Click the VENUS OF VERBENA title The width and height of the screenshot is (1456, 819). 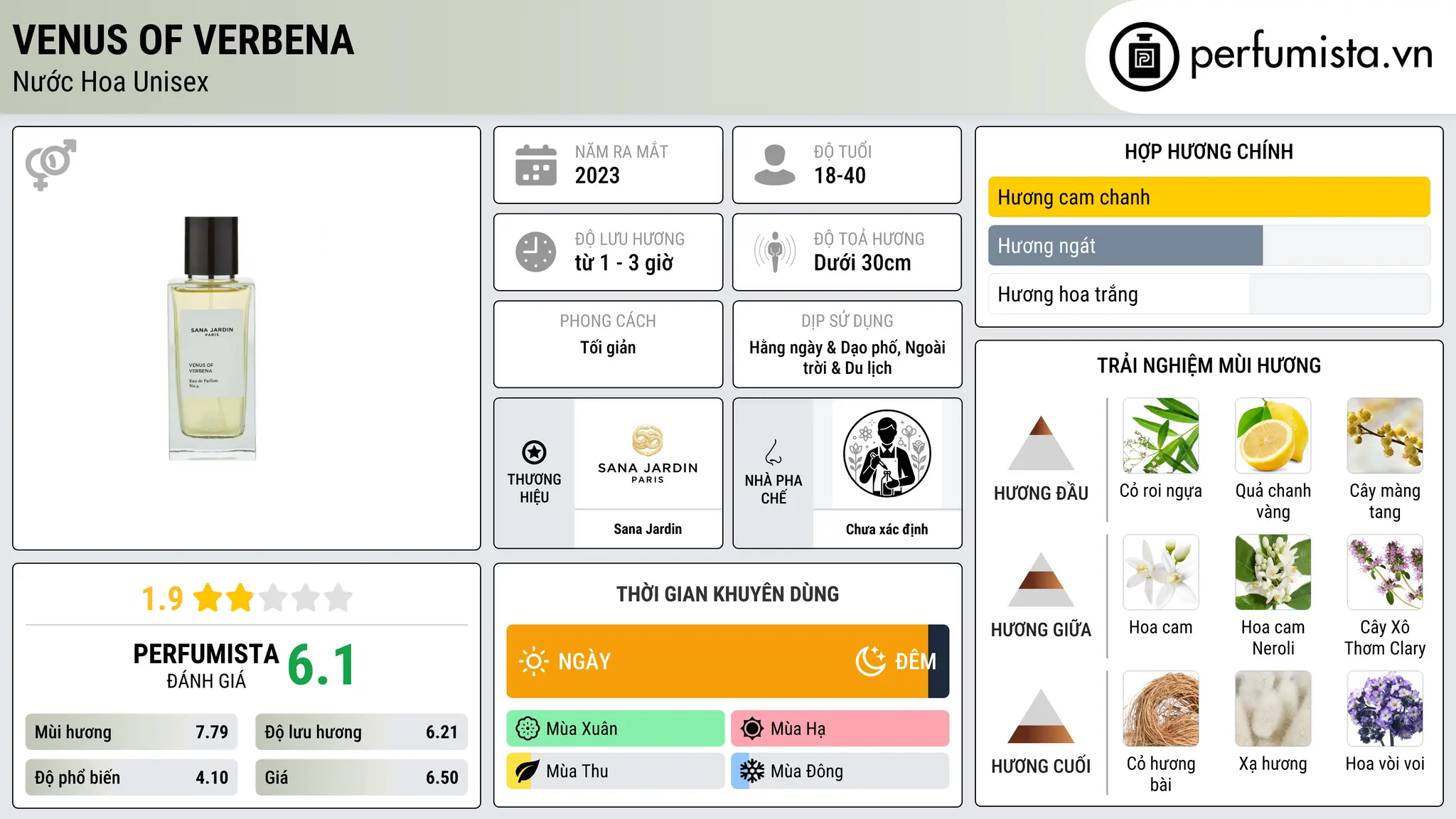tap(183, 40)
